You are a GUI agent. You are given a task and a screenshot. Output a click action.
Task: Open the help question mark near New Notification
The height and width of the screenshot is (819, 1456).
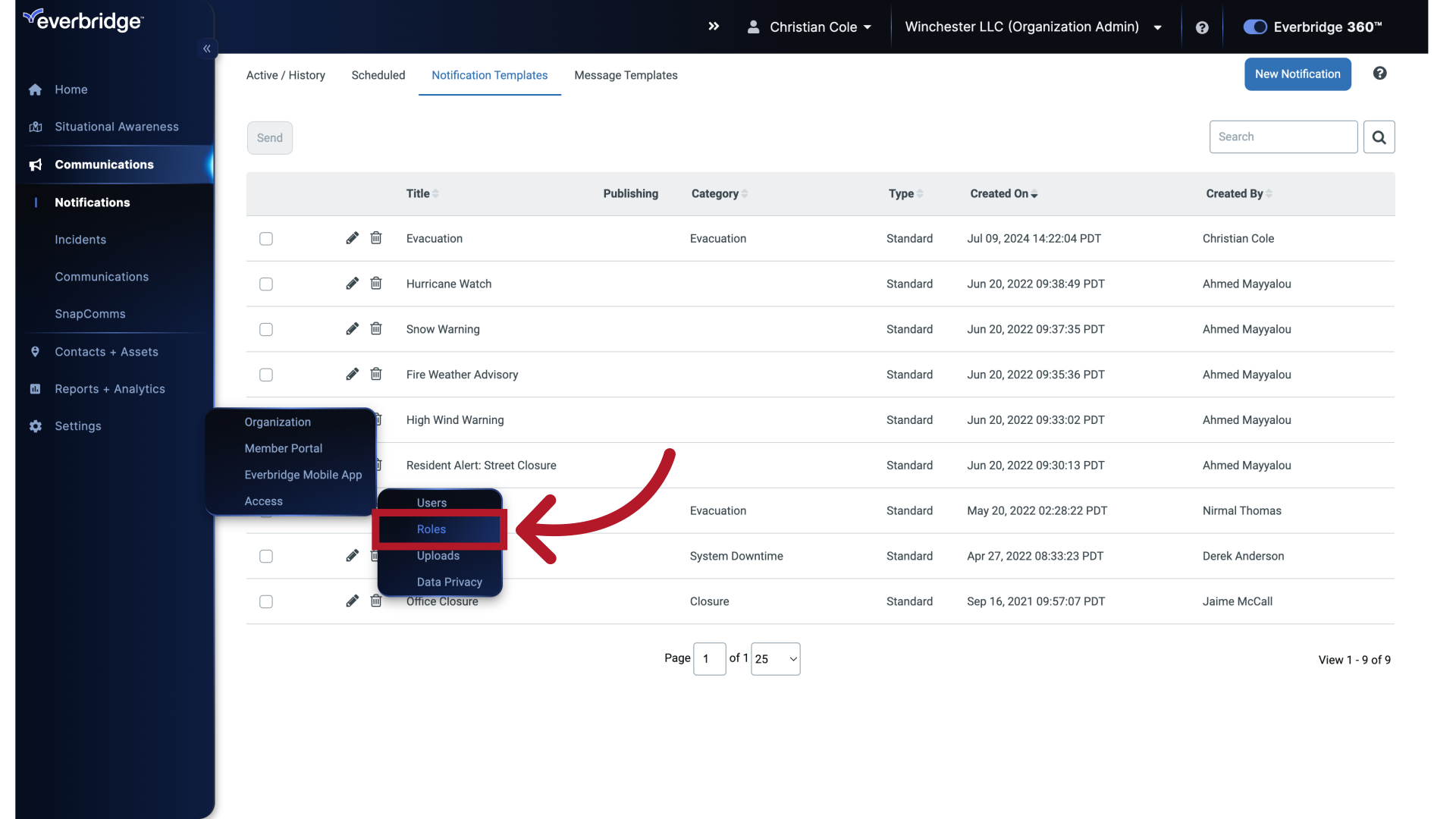click(1380, 74)
